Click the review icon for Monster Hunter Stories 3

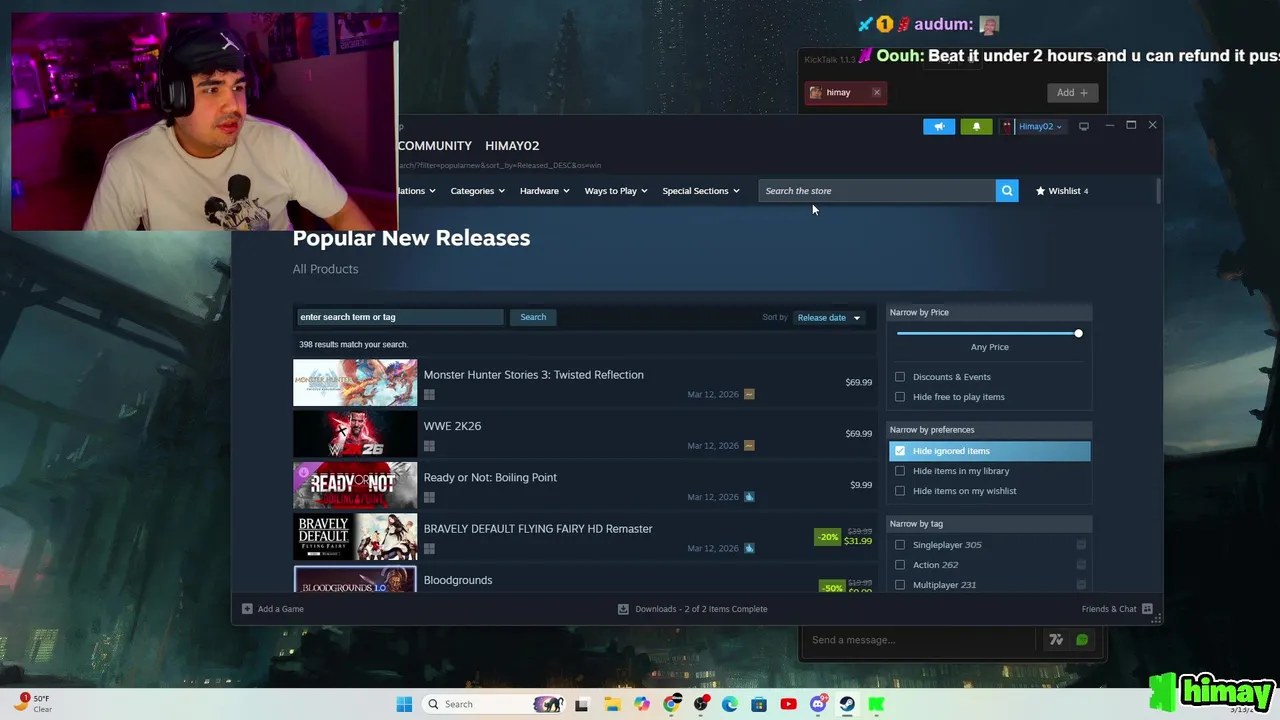[x=749, y=394]
